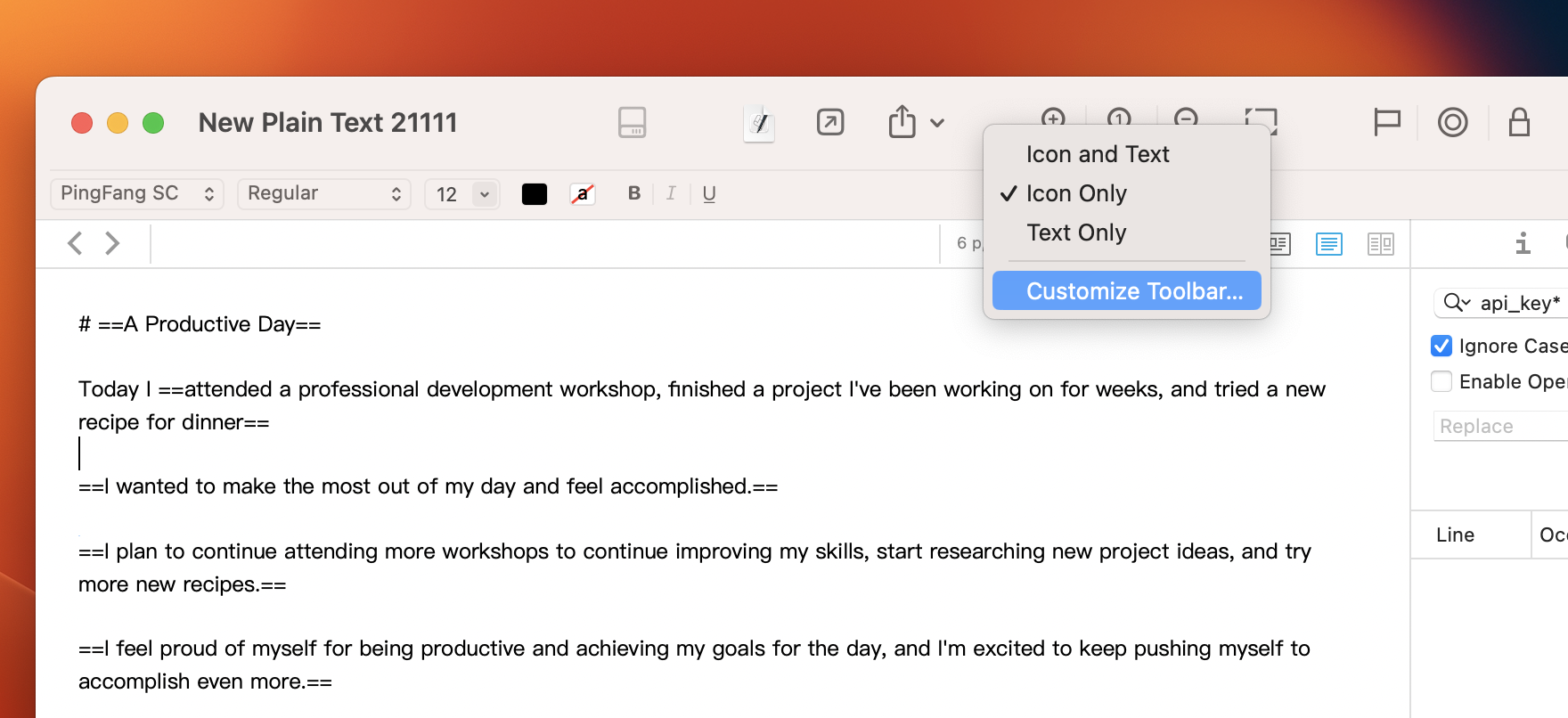Toggle the bottom panel icon
The width and height of the screenshot is (1568, 718).
pos(632,122)
